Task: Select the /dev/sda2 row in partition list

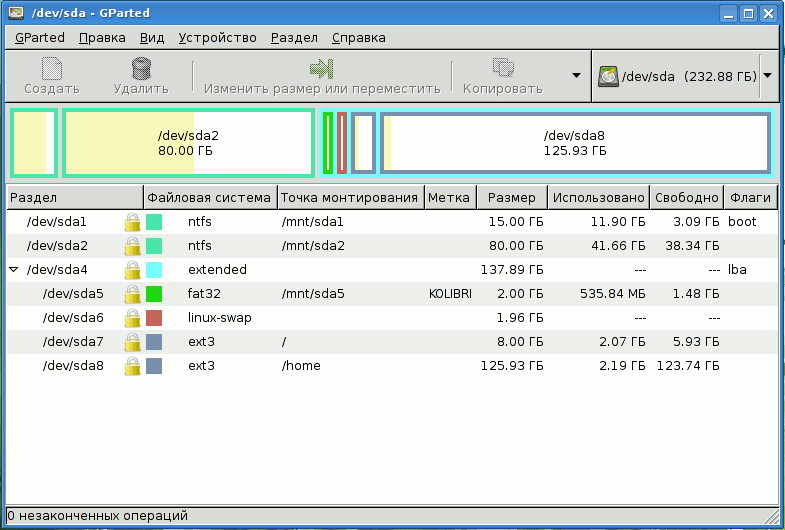Action: point(58,245)
